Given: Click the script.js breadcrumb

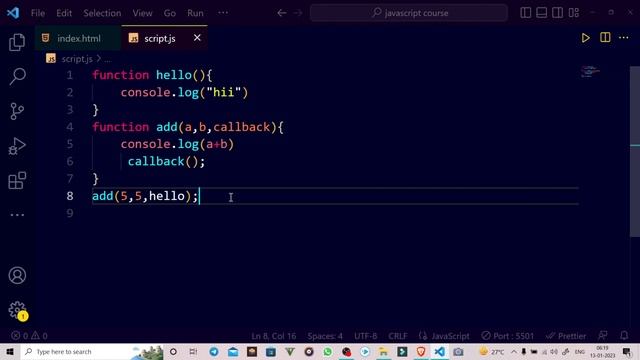Looking at the screenshot, I should 77,59.
